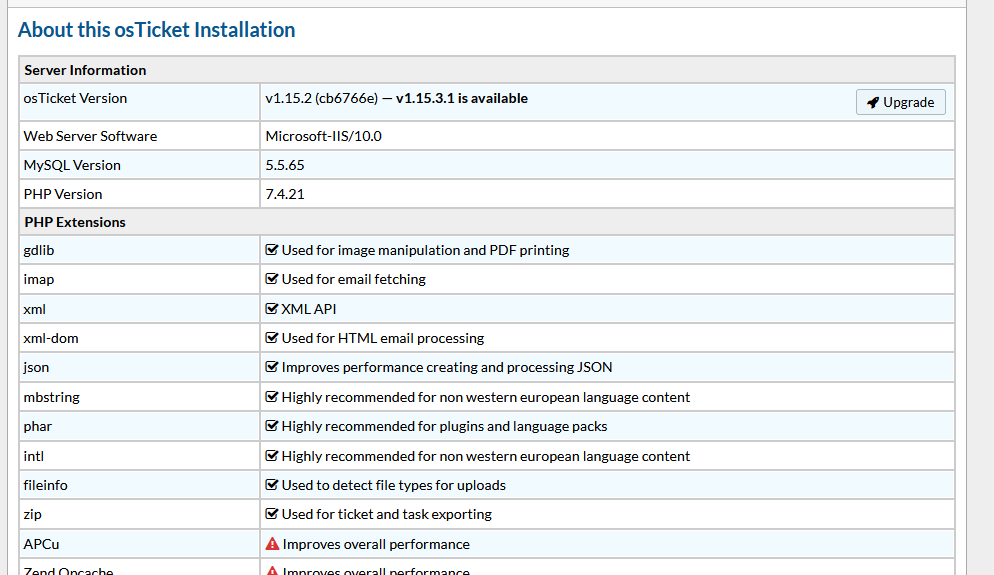Click the 'intl' extension name

point(34,456)
